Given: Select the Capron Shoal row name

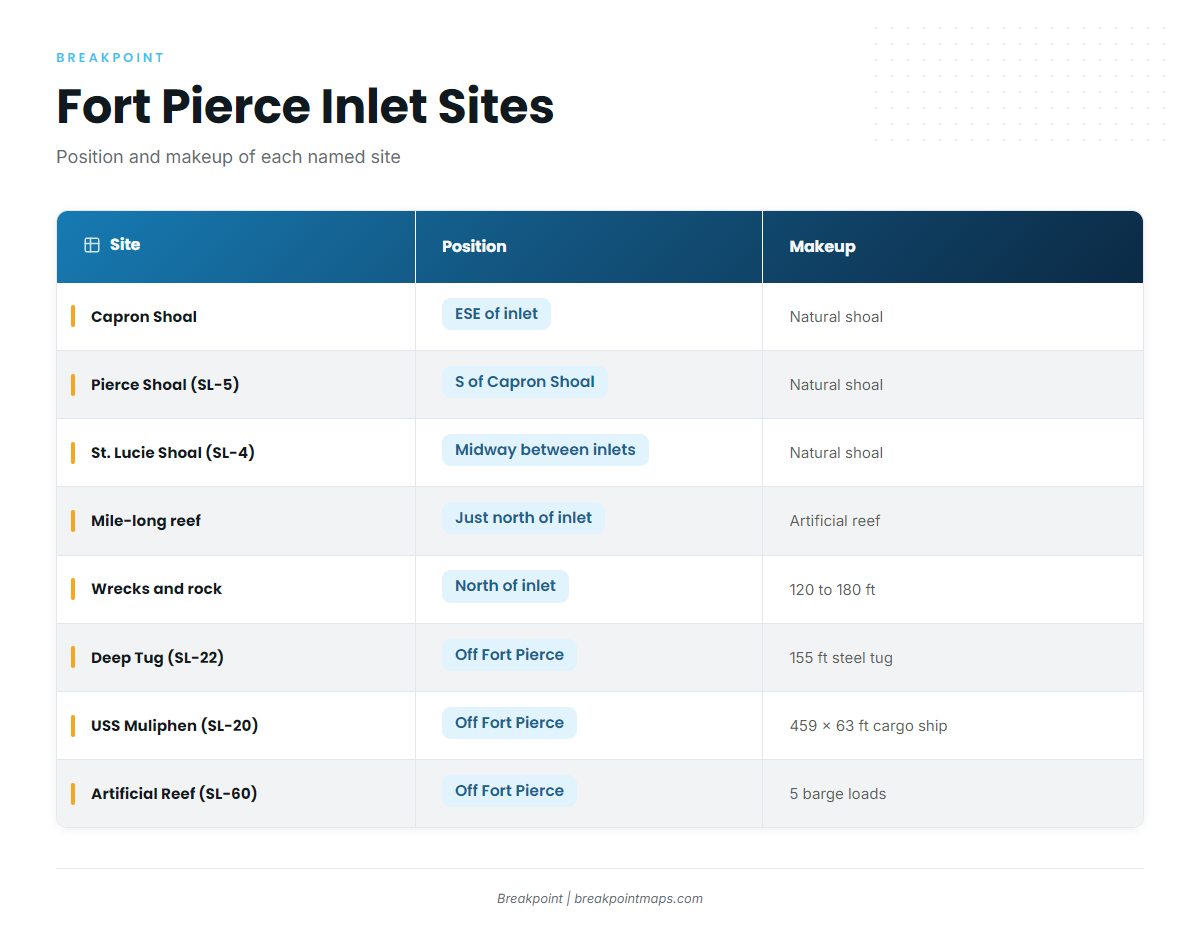Looking at the screenshot, I should (x=144, y=317).
